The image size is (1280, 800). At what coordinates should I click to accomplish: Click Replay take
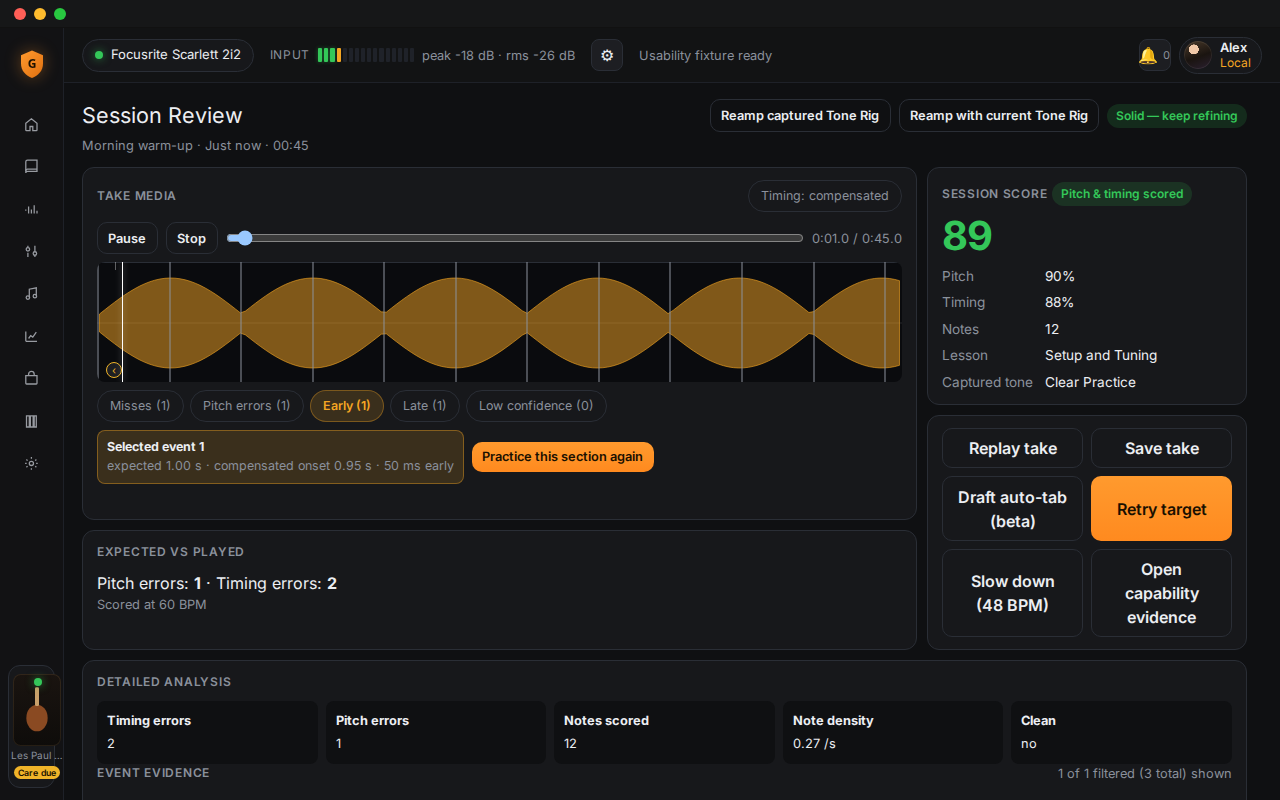pos(1012,448)
